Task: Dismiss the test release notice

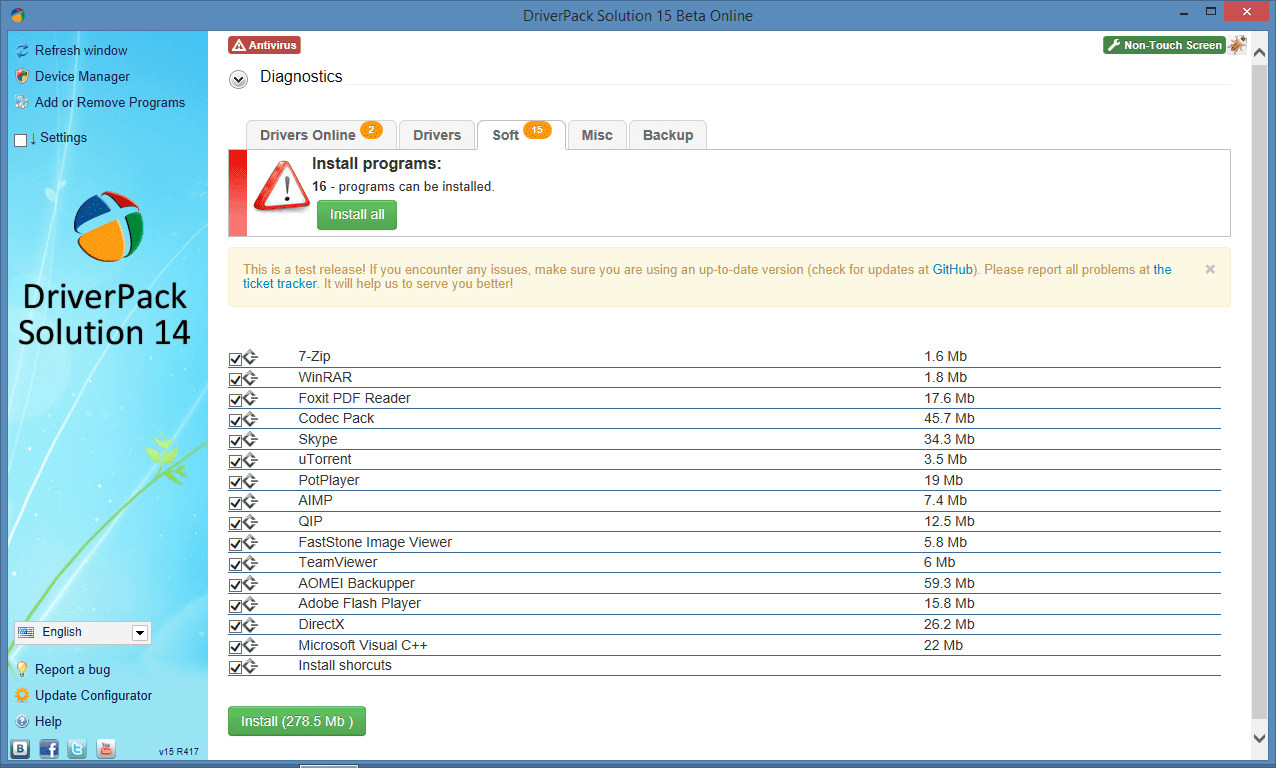Action: [x=1210, y=269]
